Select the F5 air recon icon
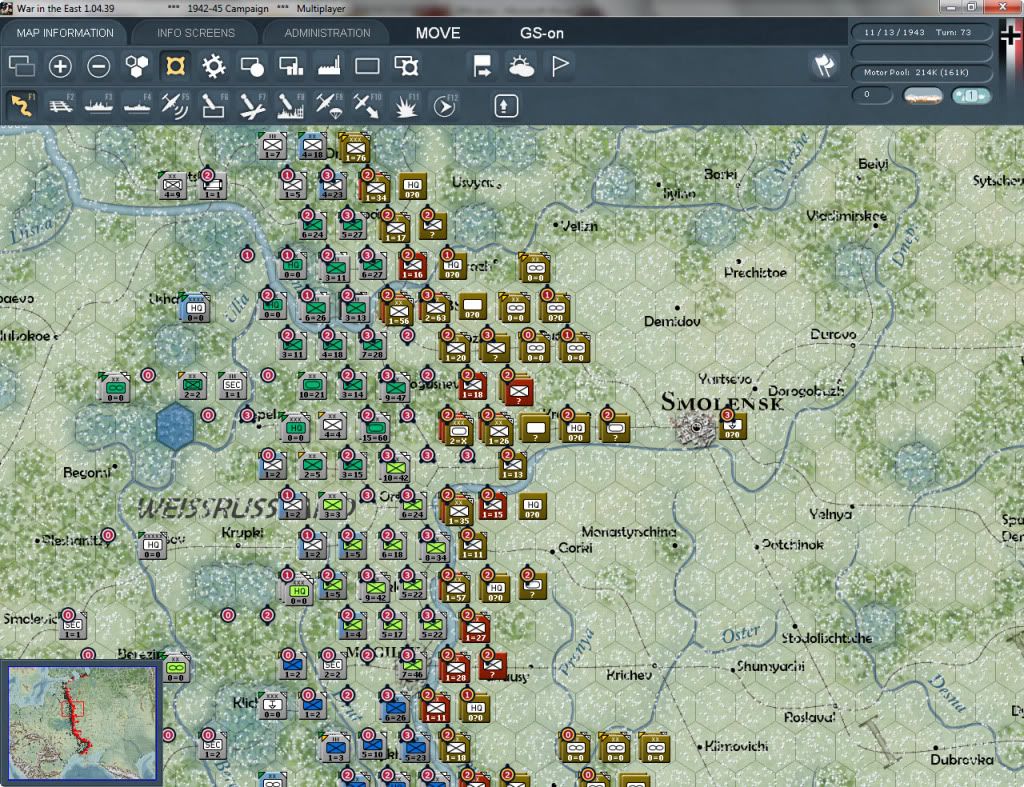 tap(175, 105)
